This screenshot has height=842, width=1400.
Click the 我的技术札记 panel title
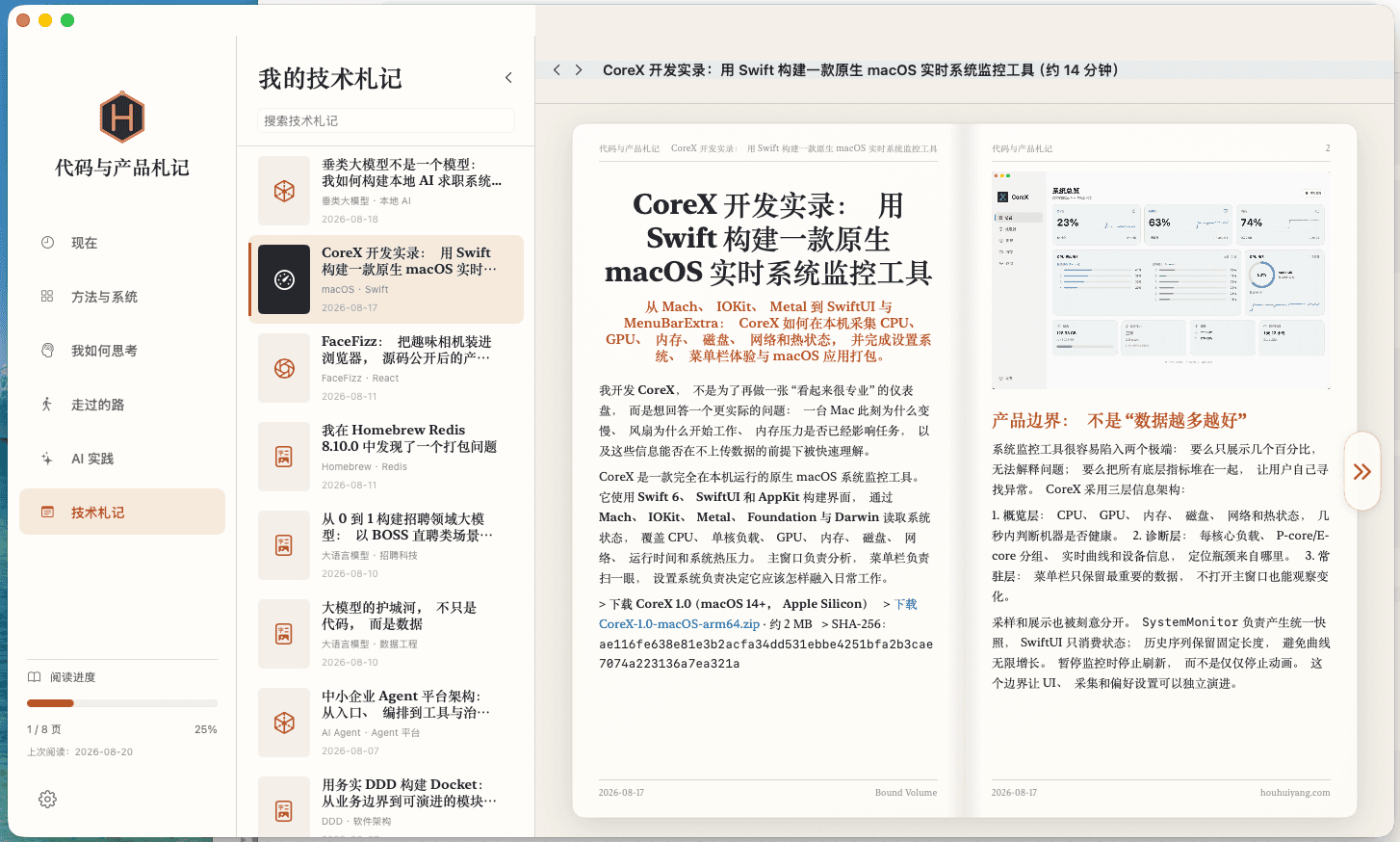tap(330, 78)
